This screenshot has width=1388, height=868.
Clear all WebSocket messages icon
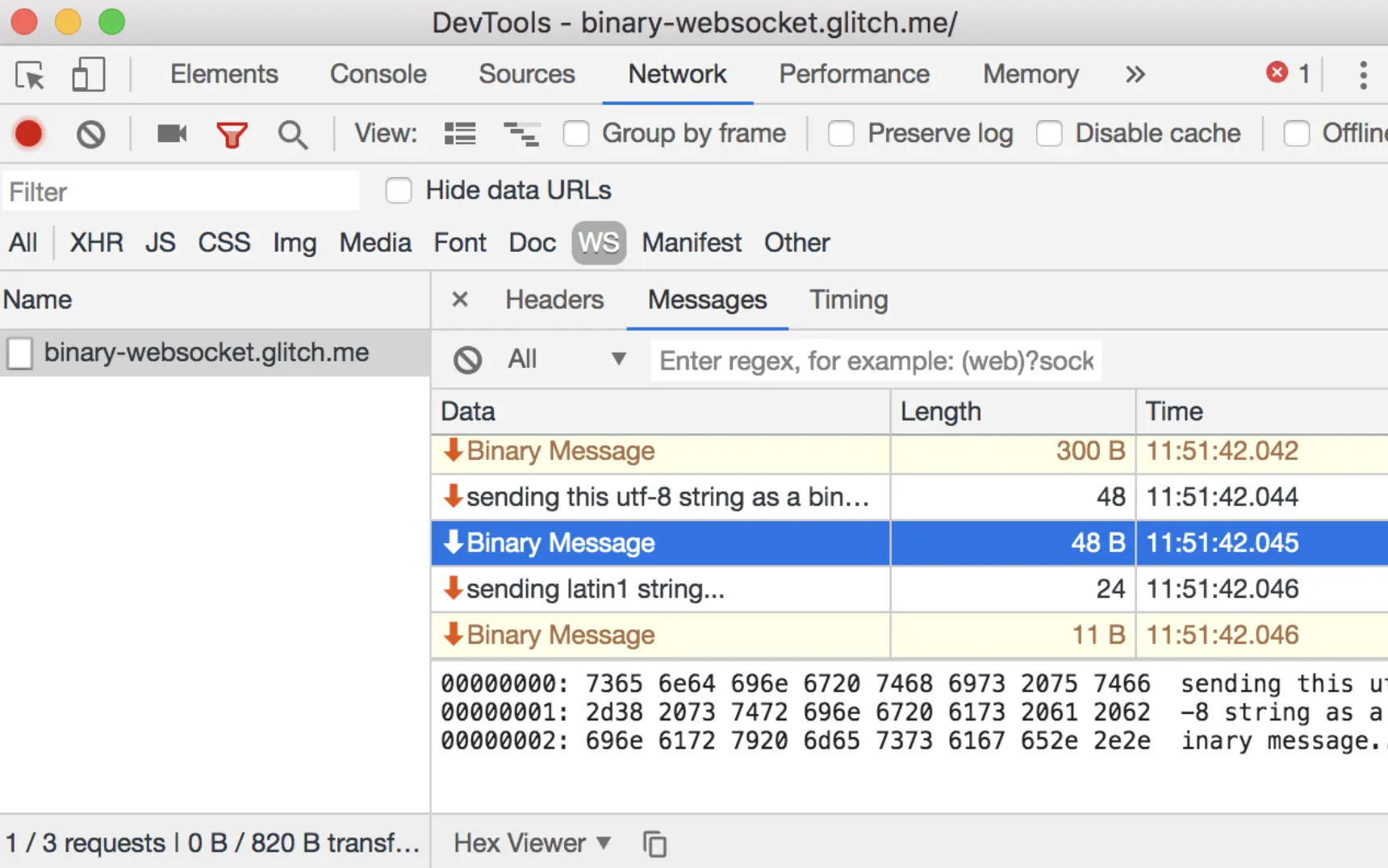pyautogui.click(x=467, y=360)
